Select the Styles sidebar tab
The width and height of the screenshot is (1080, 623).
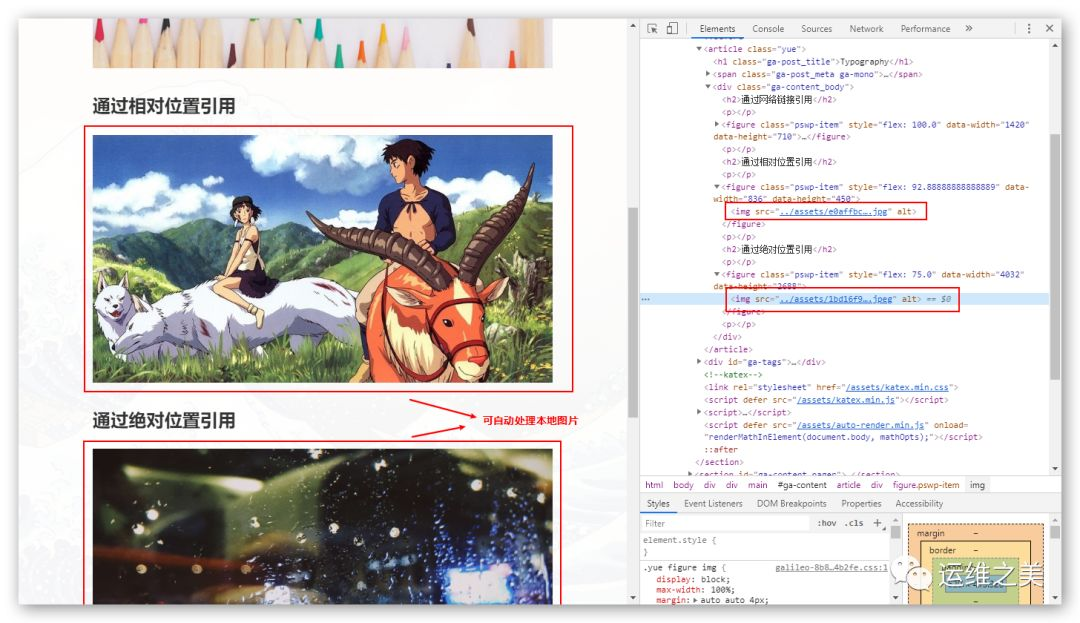pos(658,504)
